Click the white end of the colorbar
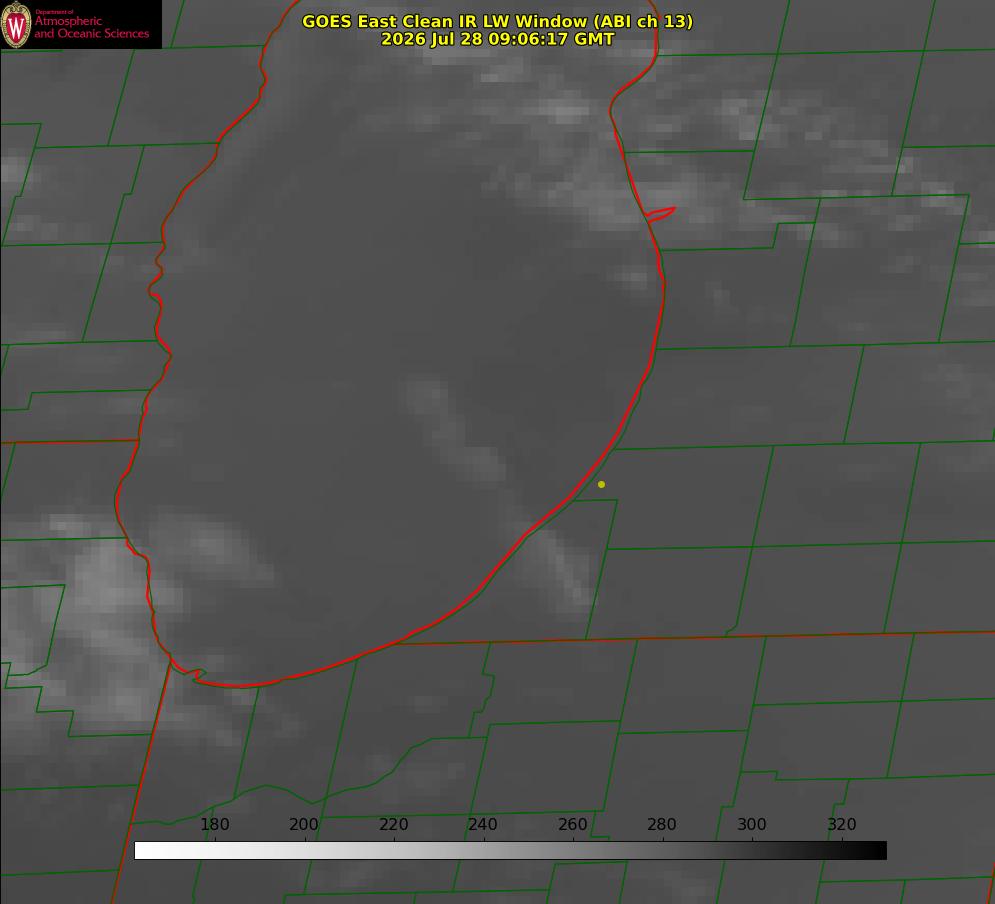995x904 pixels. tap(143, 850)
